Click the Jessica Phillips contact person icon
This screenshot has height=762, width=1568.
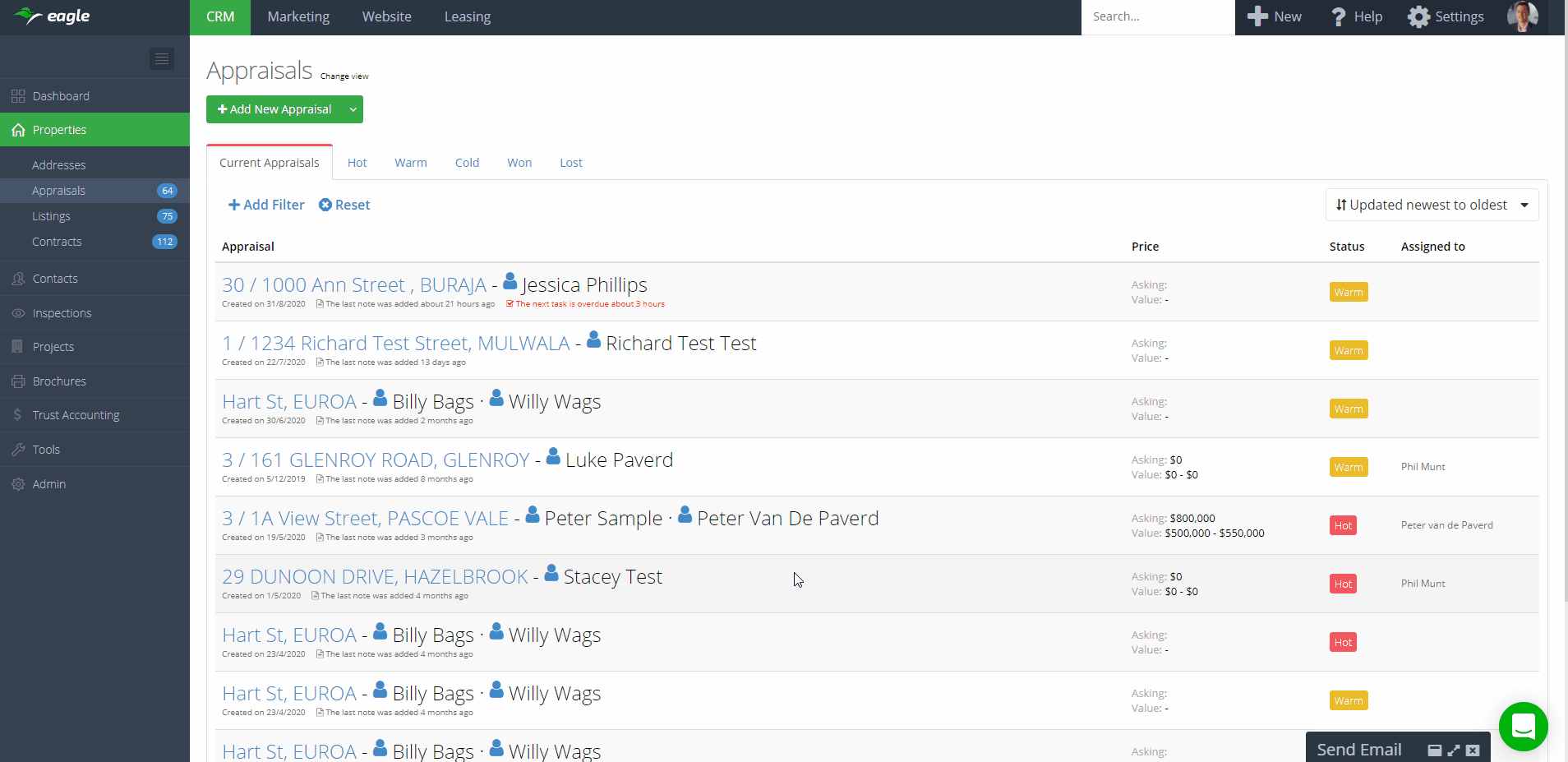[510, 282]
